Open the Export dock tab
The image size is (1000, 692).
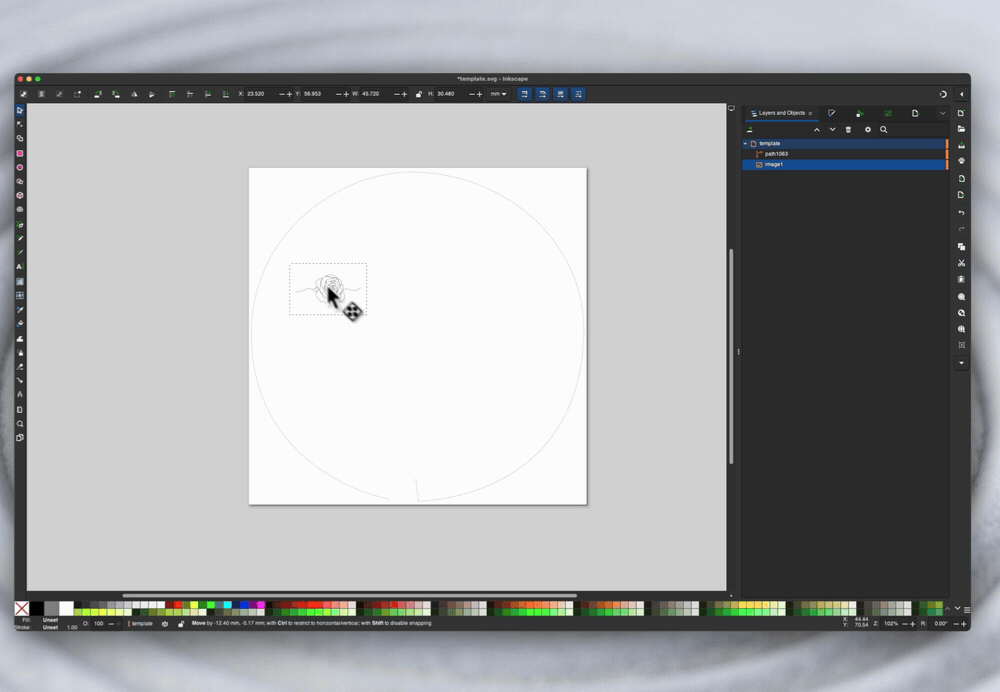[915, 113]
